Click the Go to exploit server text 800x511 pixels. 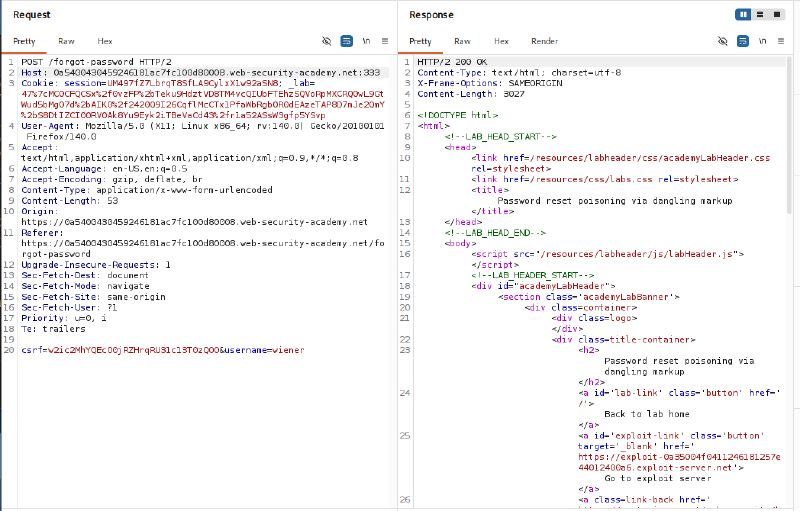[x=658, y=479]
